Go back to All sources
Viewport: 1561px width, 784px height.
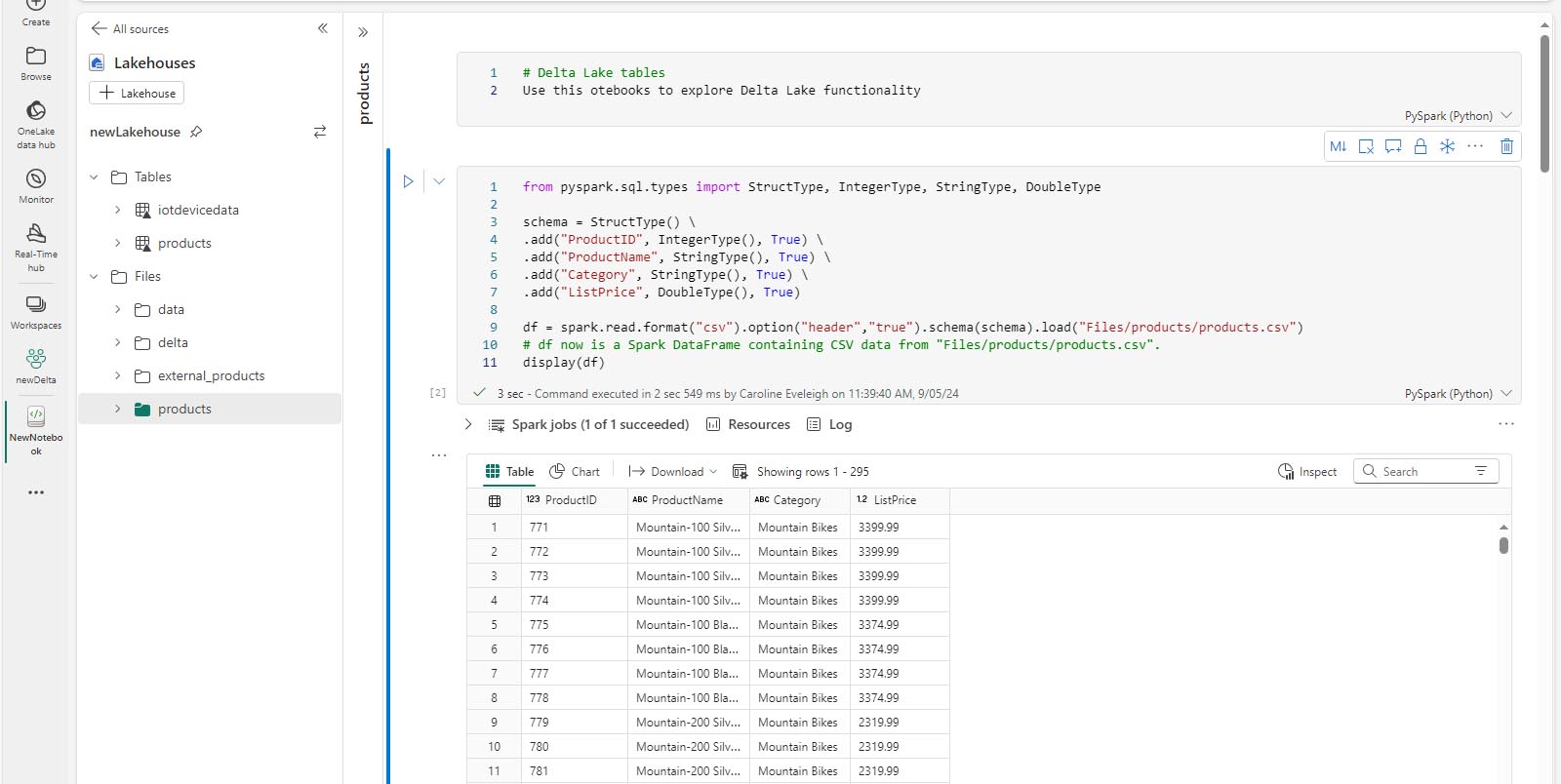(x=130, y=29)
